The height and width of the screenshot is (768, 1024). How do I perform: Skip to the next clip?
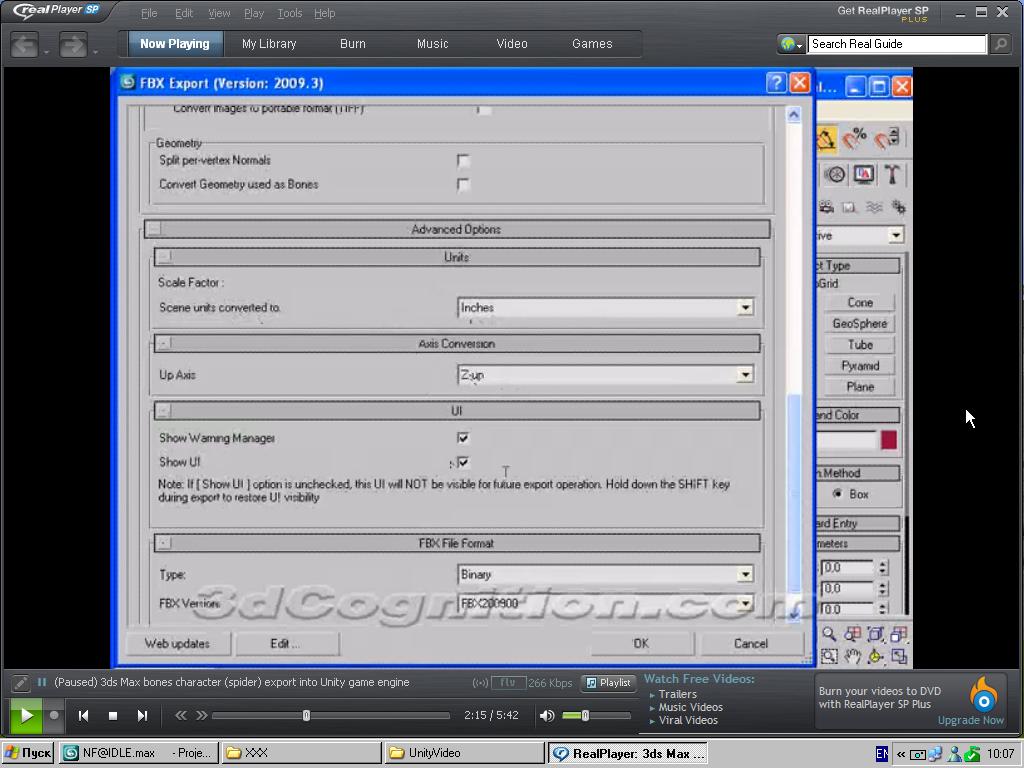[142, 716]
